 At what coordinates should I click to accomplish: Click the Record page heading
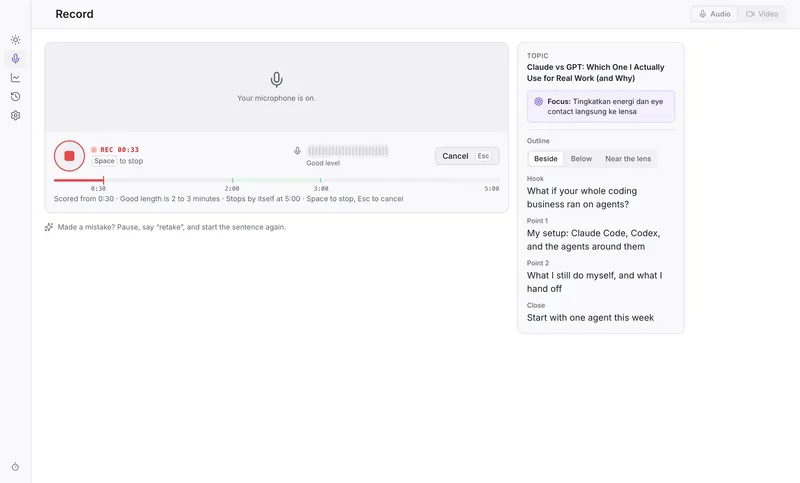coord(74,14)
